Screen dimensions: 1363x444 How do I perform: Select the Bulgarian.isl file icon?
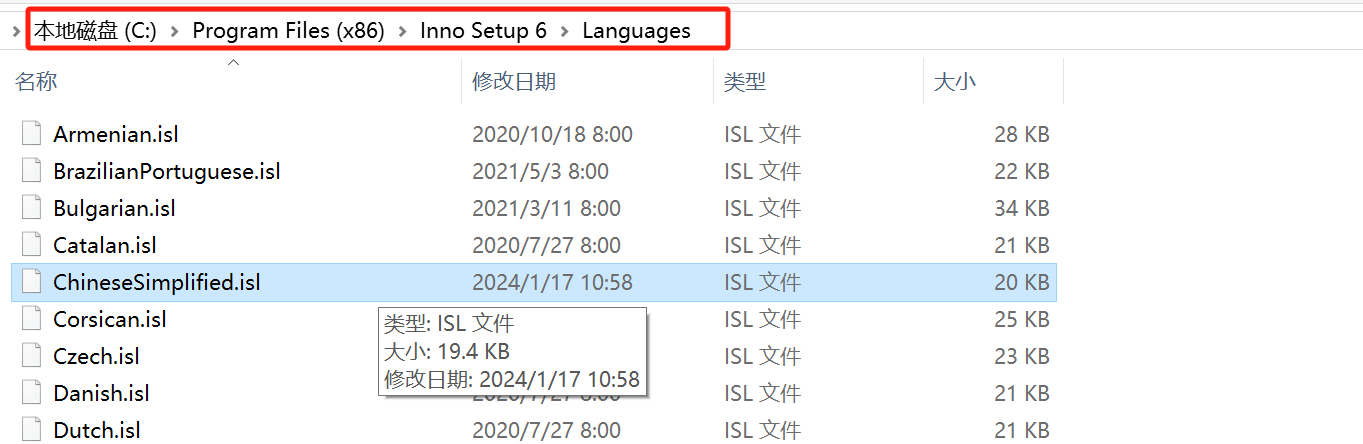click(x=31, y=208)
